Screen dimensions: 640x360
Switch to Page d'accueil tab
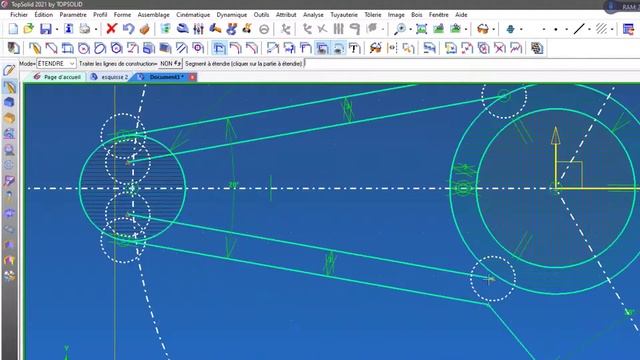(57, 77)
